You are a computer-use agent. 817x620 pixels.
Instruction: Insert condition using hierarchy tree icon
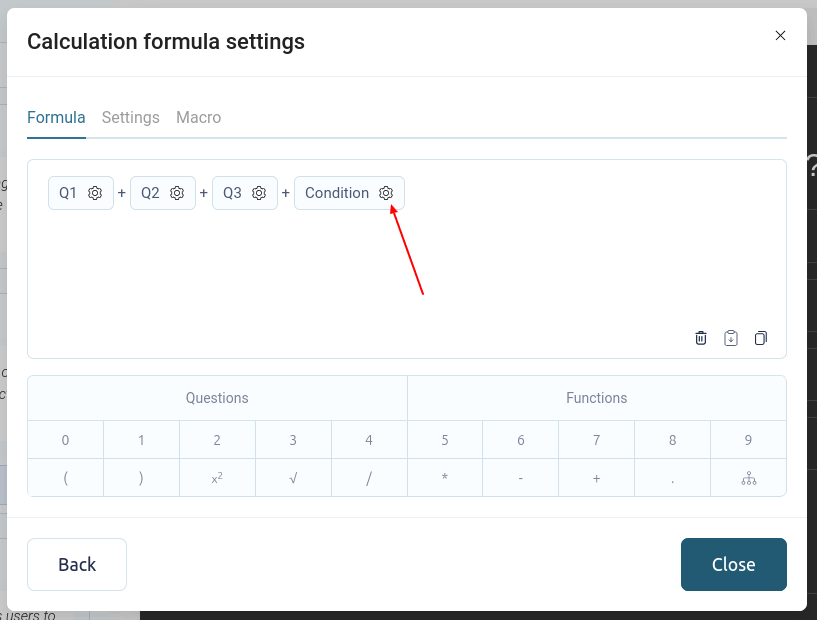click(x=748, y=478)
